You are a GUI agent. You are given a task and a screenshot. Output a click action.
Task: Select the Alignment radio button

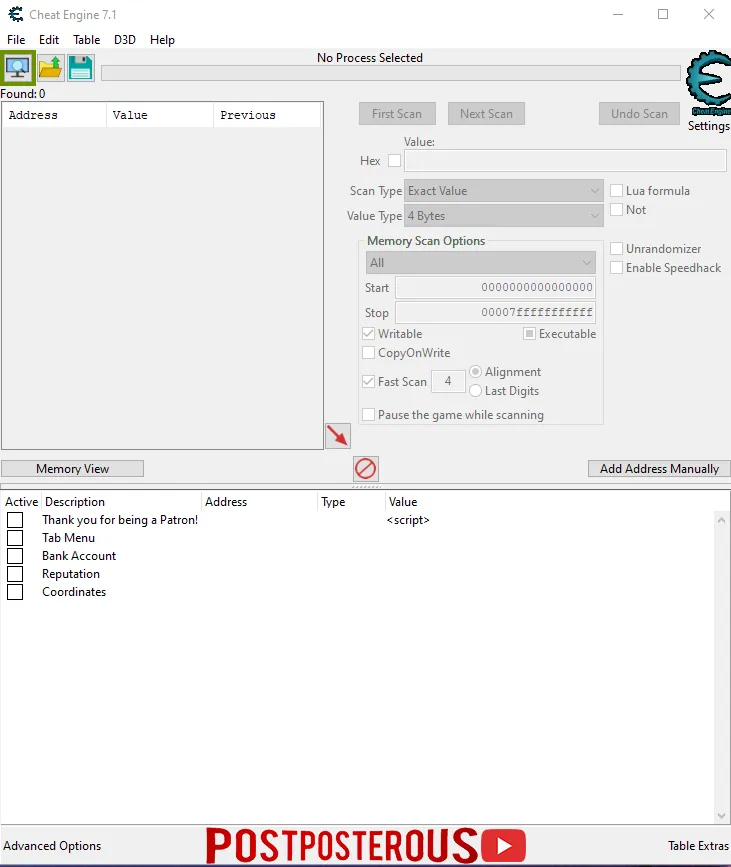[x=475, y=372]
